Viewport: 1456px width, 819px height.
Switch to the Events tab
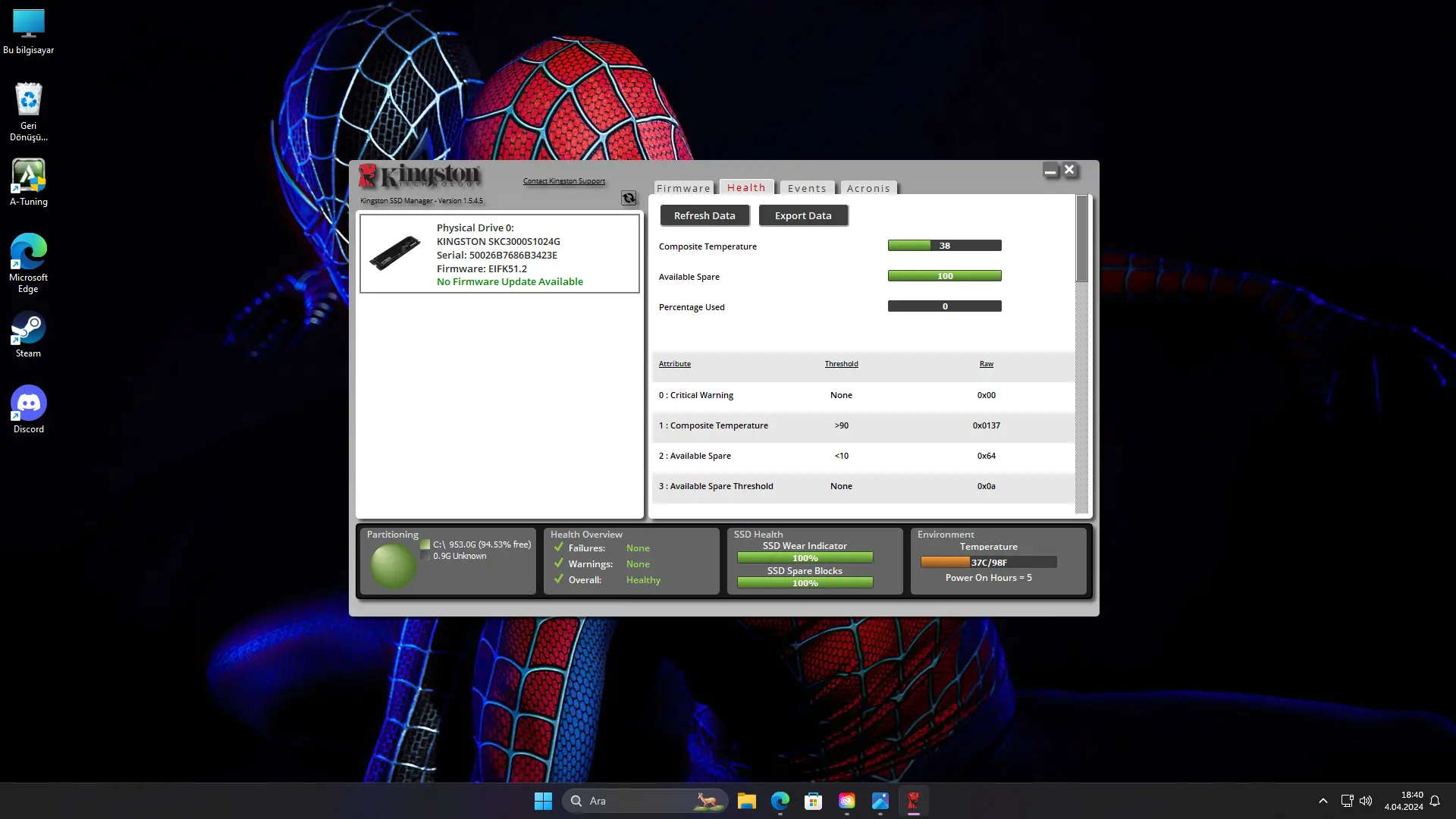coord(807,188)
